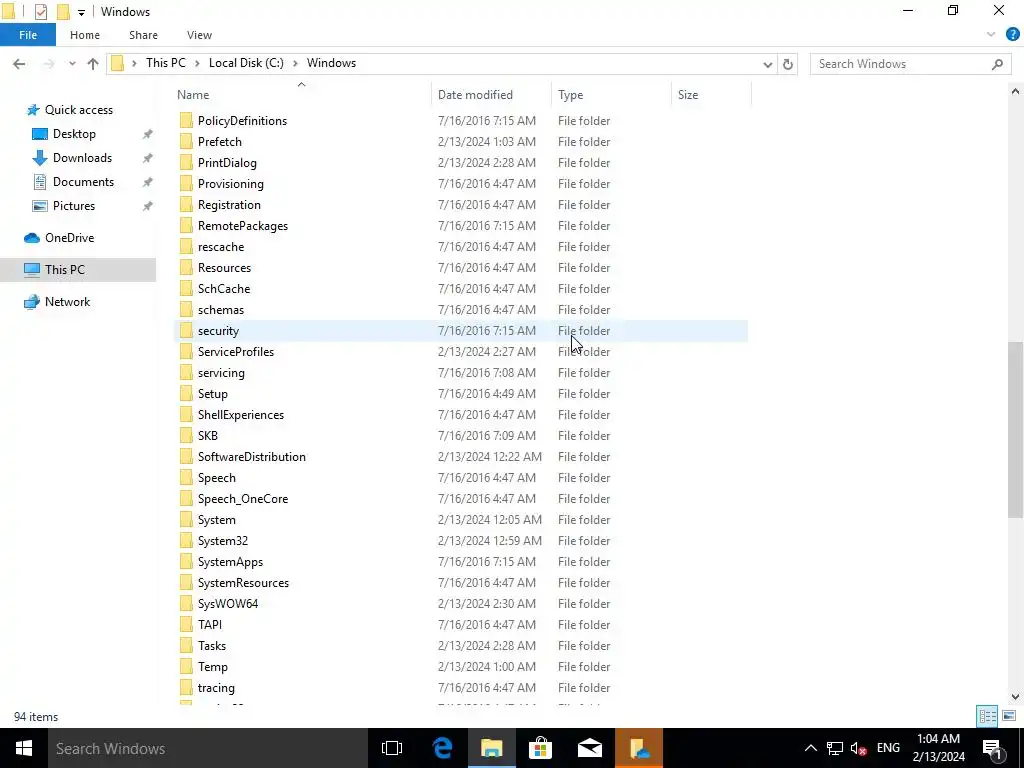Open Action Center notifications icon

click(x=992, y=748)
